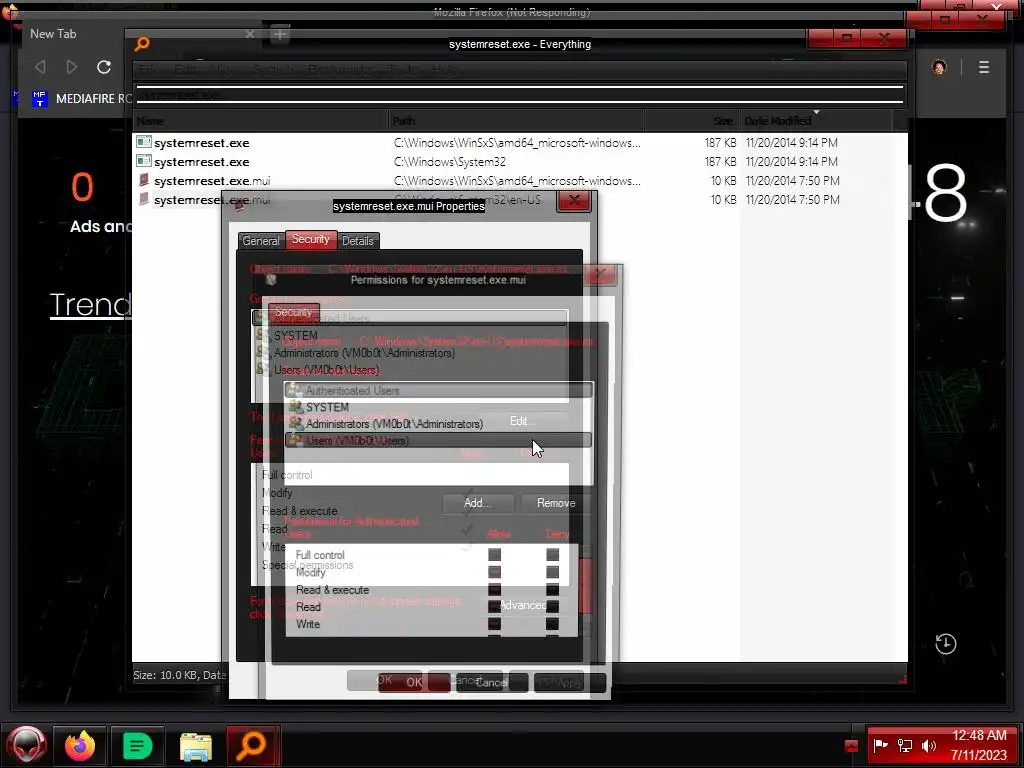Screen dimensions: 1024x768
Task: Click red OK button of Permissions dialog
Action: coord(414,682)
